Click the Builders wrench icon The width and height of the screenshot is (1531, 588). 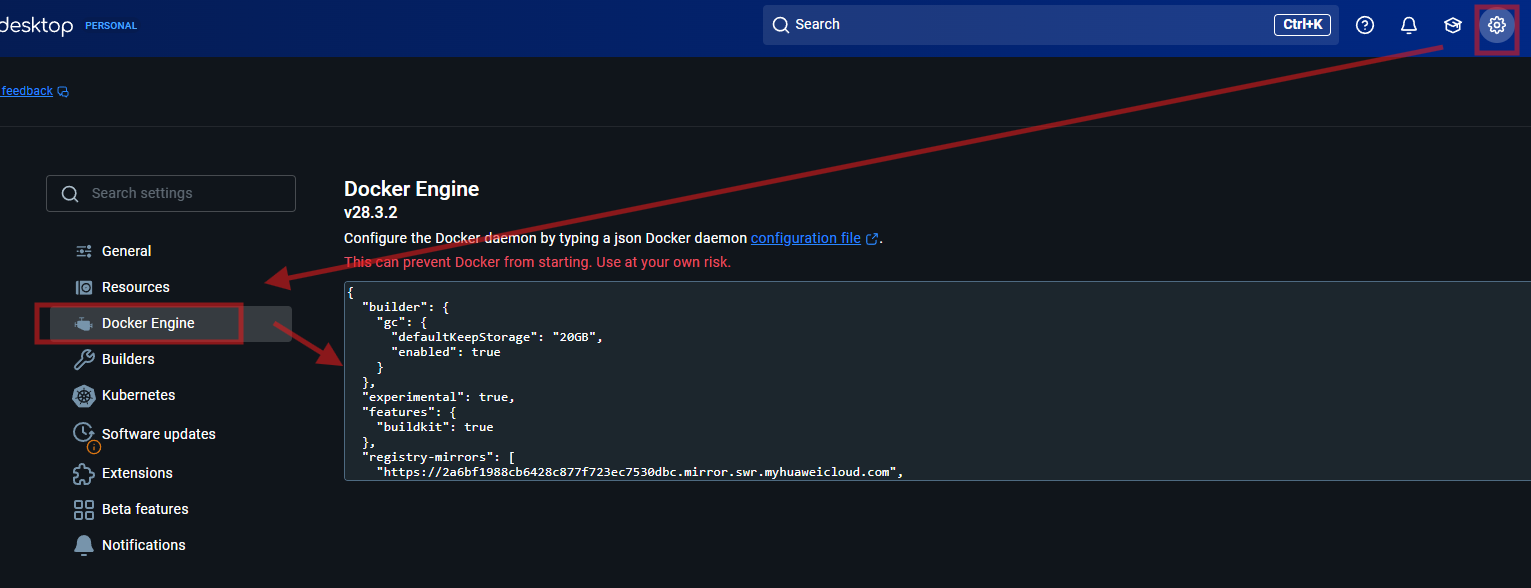tap(84, 359)
